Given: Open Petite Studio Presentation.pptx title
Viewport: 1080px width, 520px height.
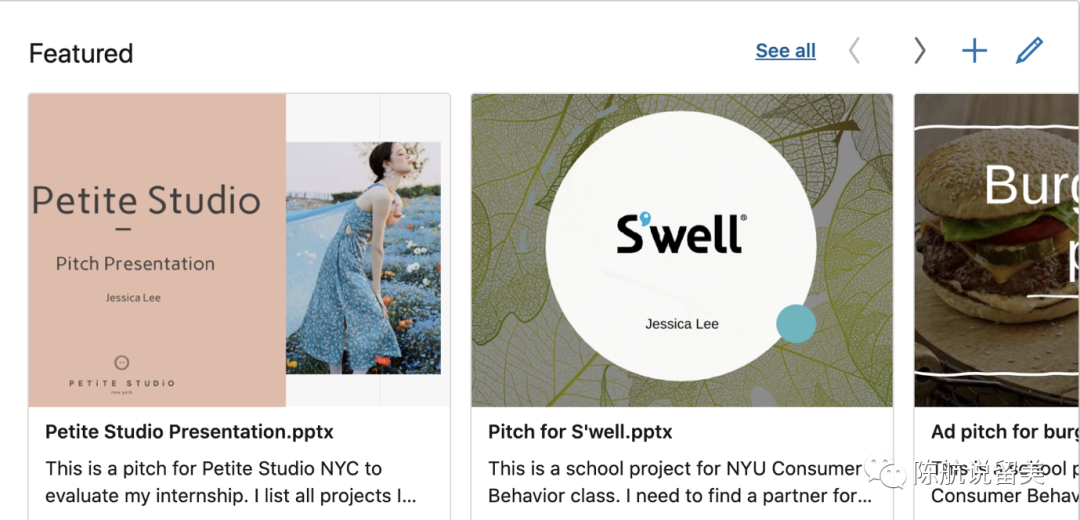Looking at the screenshot, I should tap(190, 432).
